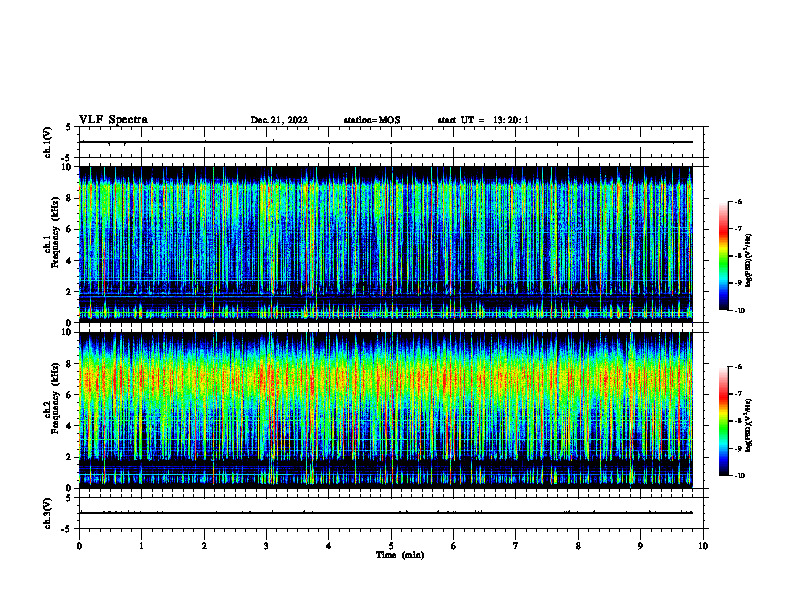Viewport: 792px width, 612px height.
Task: Click the "10" kHz tick of ch.1 spectrogram
Action: click(66, 167)
